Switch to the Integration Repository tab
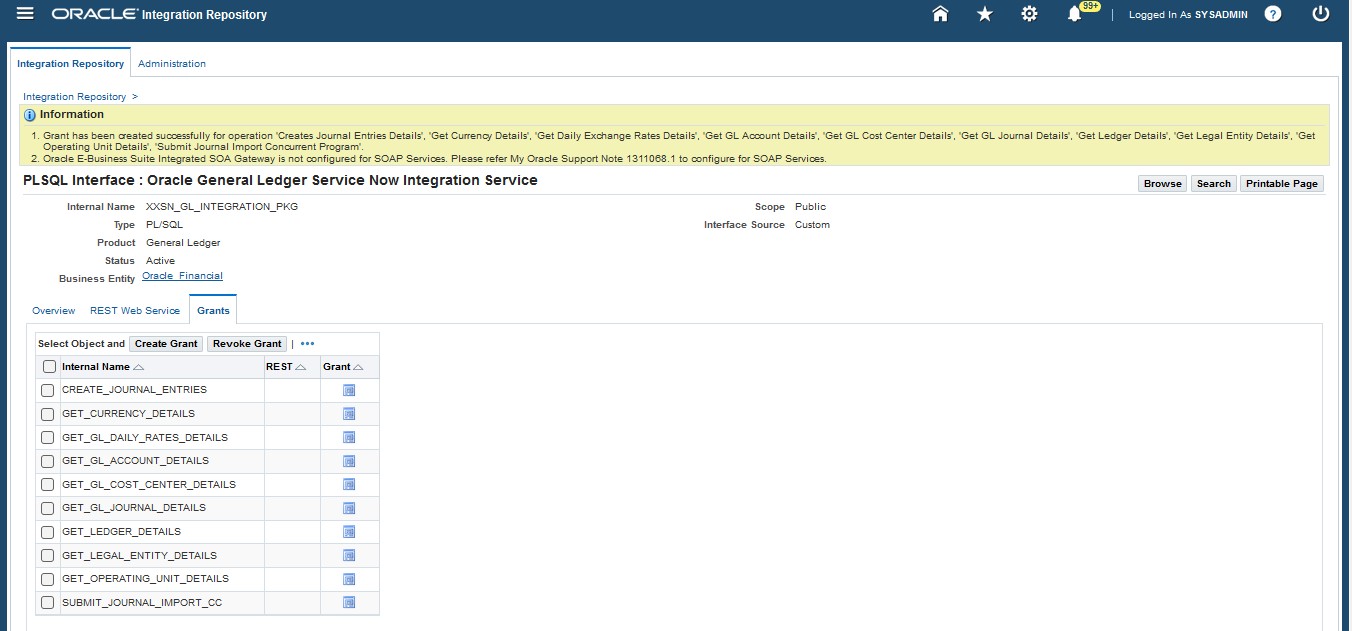Viewport: 1352px width, 631px height. tap(71, 63)
